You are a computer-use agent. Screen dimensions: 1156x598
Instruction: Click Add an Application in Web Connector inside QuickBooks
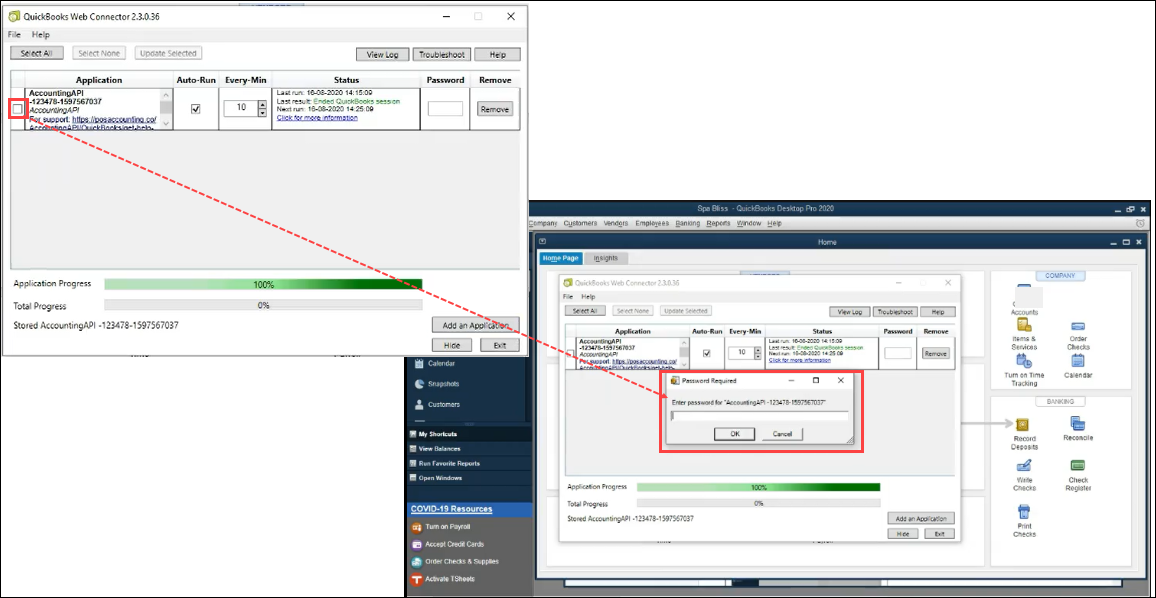coord(921,518)
